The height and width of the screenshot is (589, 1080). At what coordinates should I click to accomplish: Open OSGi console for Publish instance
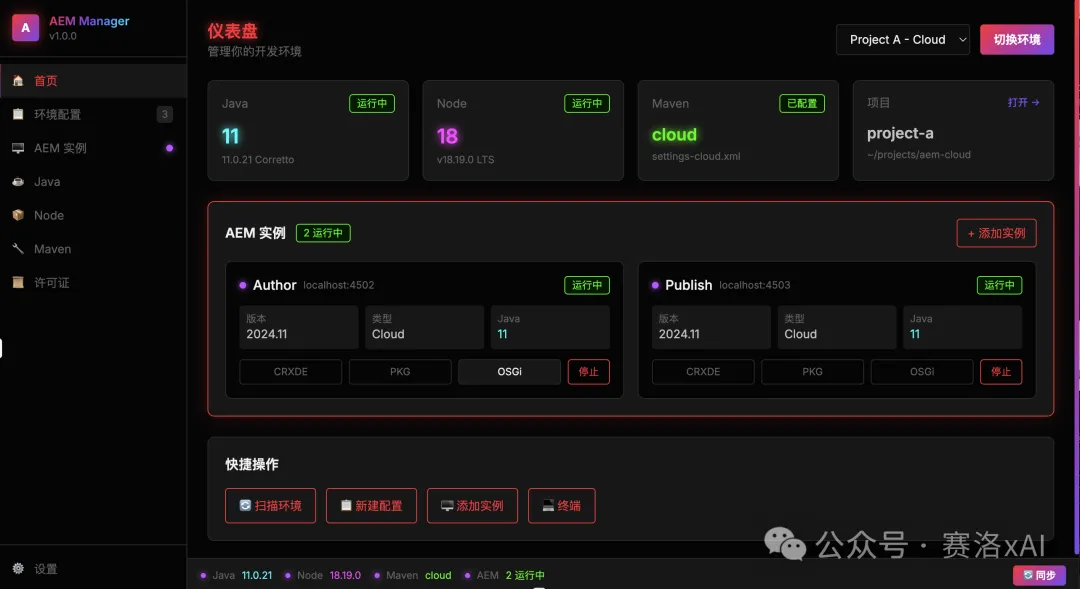coord(921,372)
